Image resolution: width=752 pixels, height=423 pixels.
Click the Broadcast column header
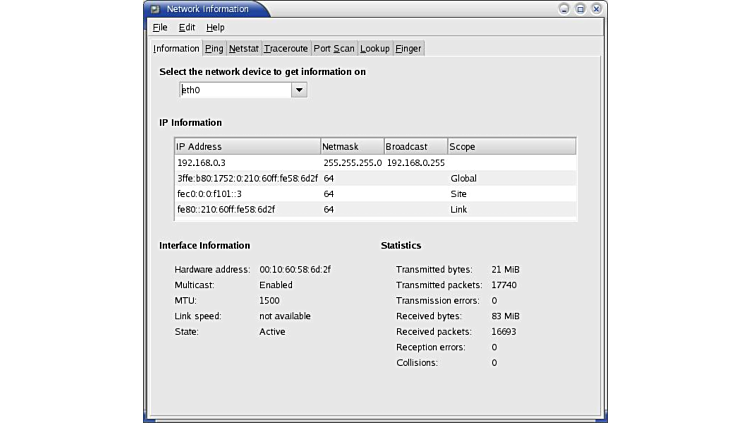coord(415,146)
